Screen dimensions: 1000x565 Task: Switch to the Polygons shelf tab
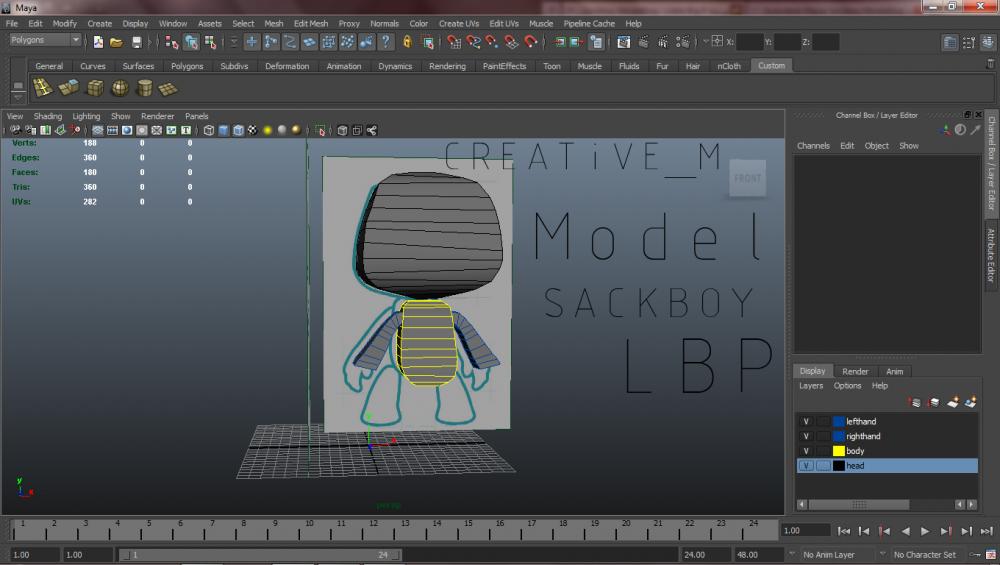coord(187,66)
